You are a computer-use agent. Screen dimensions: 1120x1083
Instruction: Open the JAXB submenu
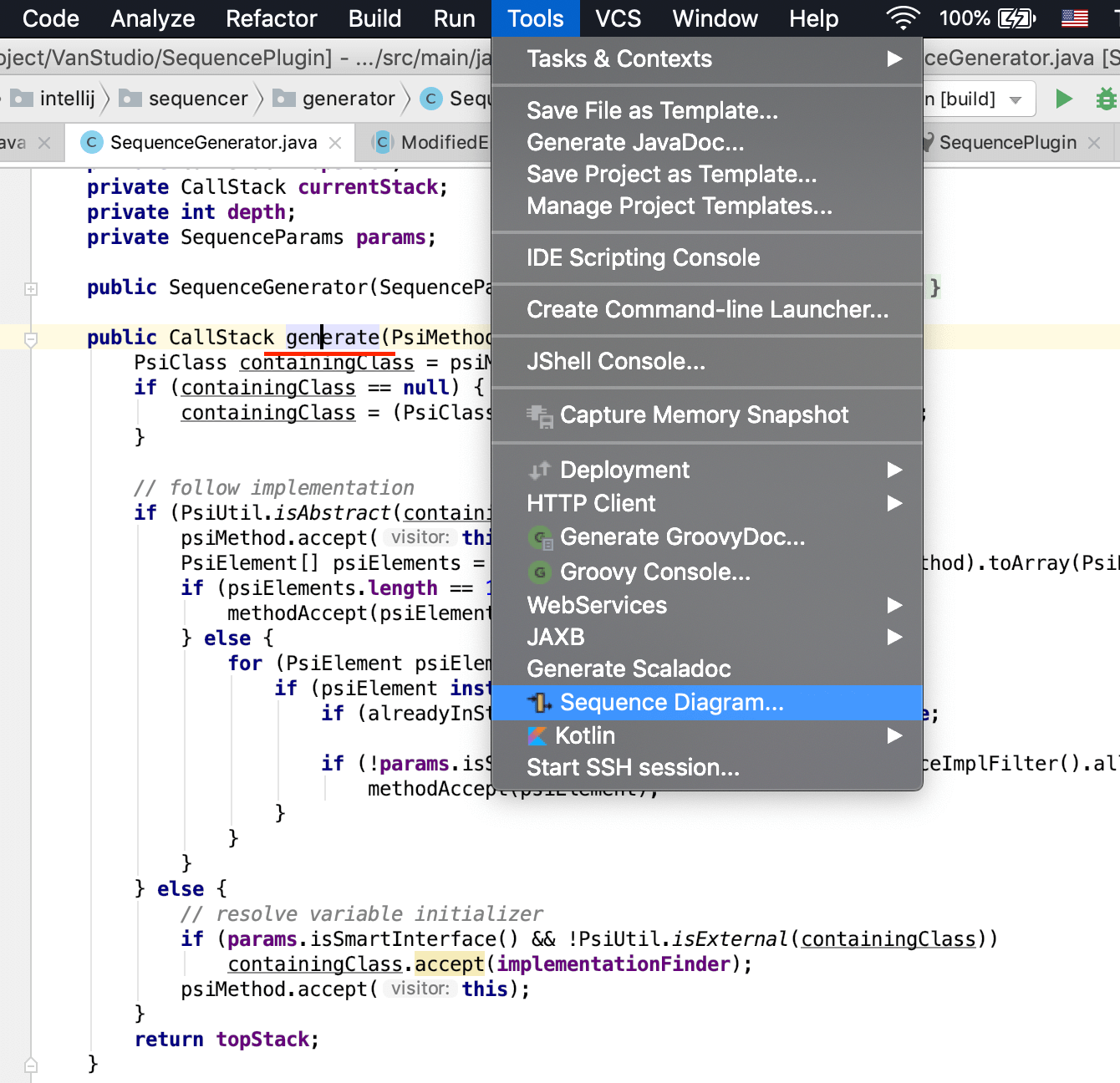tap(707, 638)
